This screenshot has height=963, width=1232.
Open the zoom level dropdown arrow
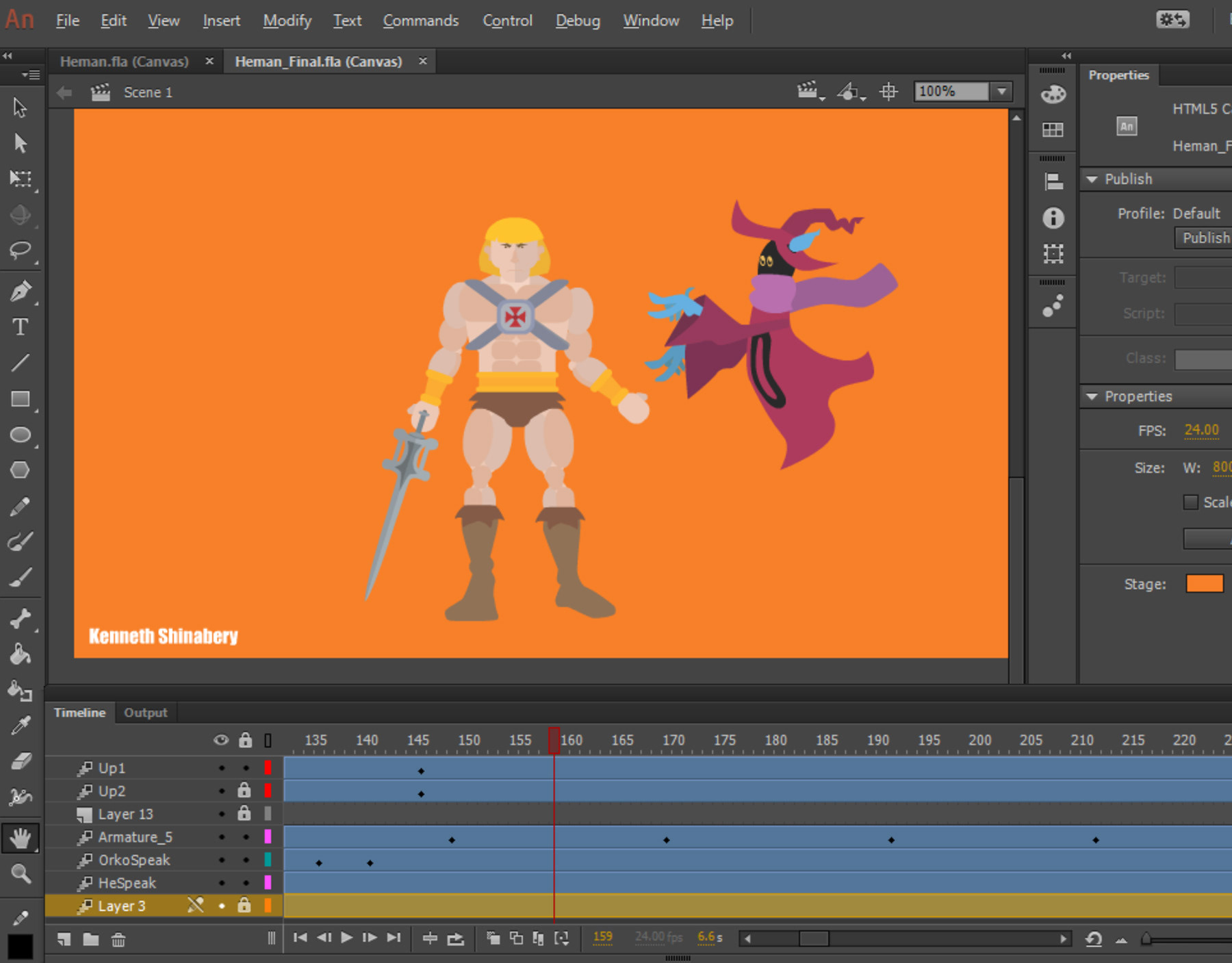(x=1003, y=91)
